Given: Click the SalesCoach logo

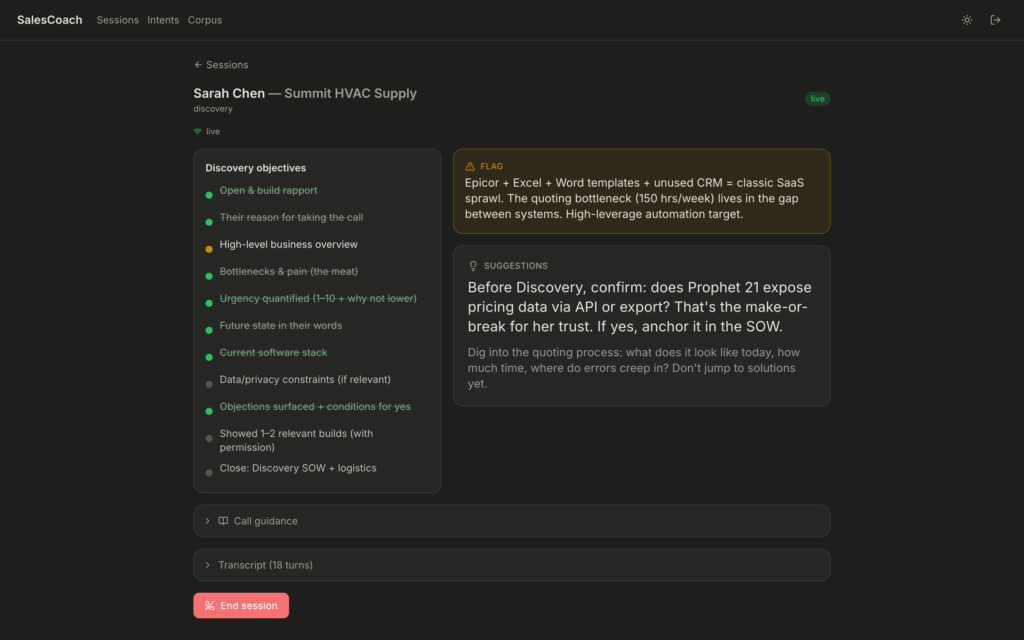Looking at the screenshot, I should pyautogui.click(x=50, y=20).
